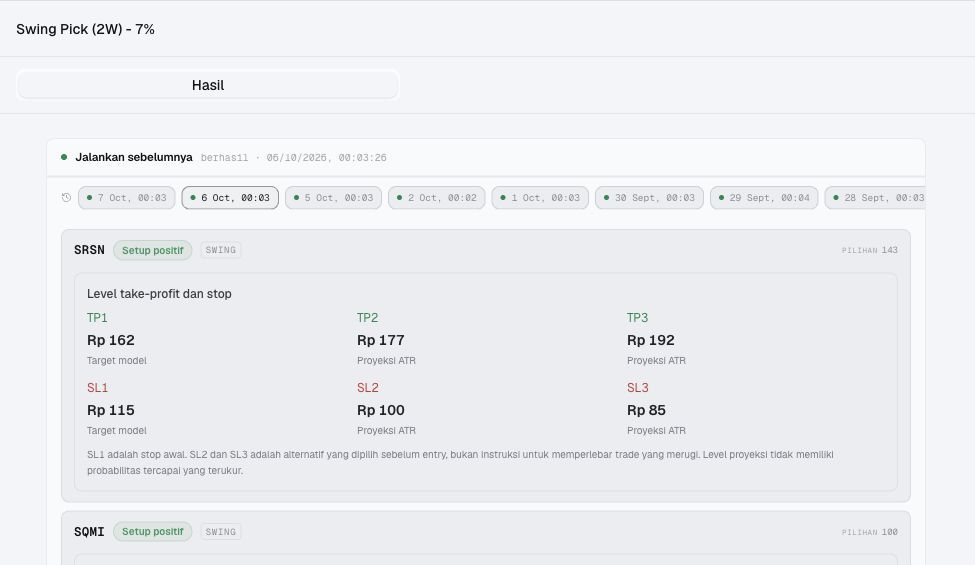Click the history clock icon beside run chips
This screenshot has height=565, width=975.
point(67,198)
